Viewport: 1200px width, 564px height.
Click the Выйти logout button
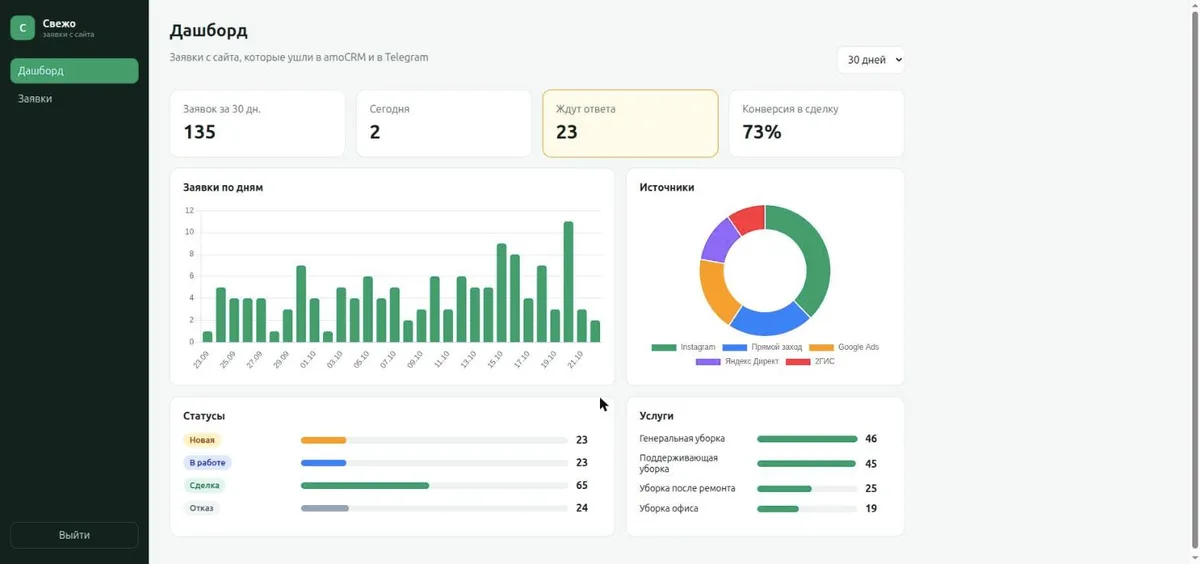(74, 535)
